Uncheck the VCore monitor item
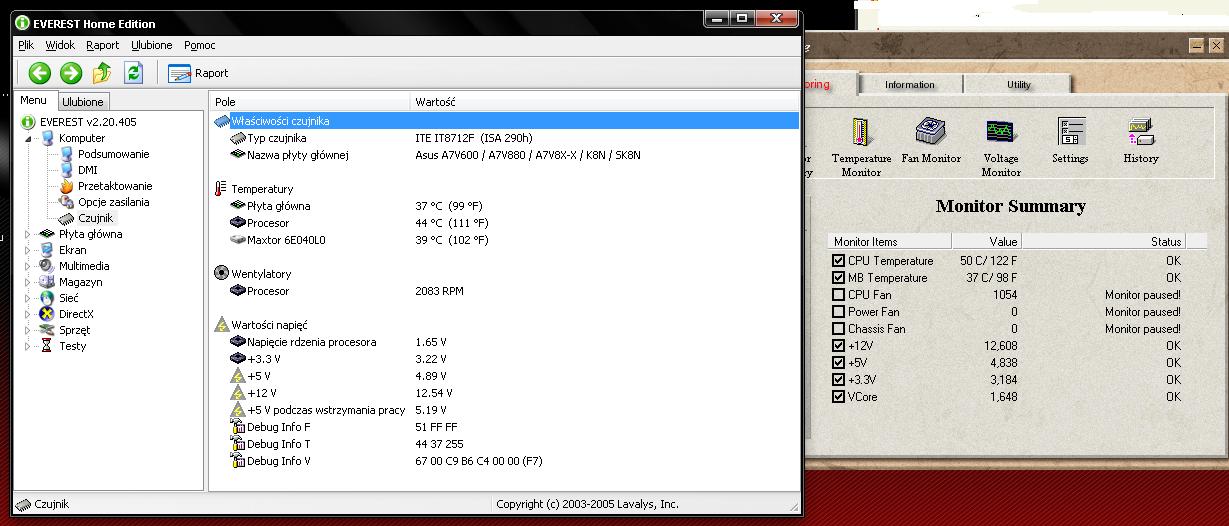This screenshot has height=526, width=1229. pyautogui.click(x=839, y=397)
